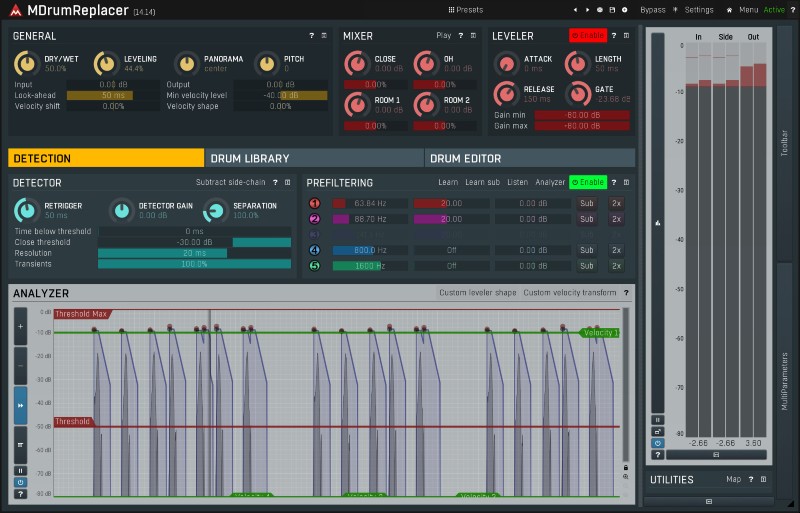
Task: Click the Learn sub button in Prefiltering
Action: [482, 183]
